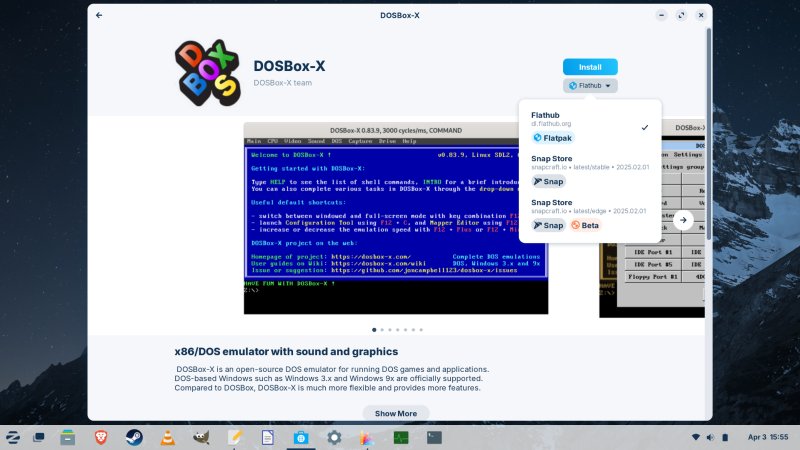Viewport: 800px width, 450px height.
Task: Jump to the second screenshot dot
Action: pyautogui.click(x=382, y=330)
